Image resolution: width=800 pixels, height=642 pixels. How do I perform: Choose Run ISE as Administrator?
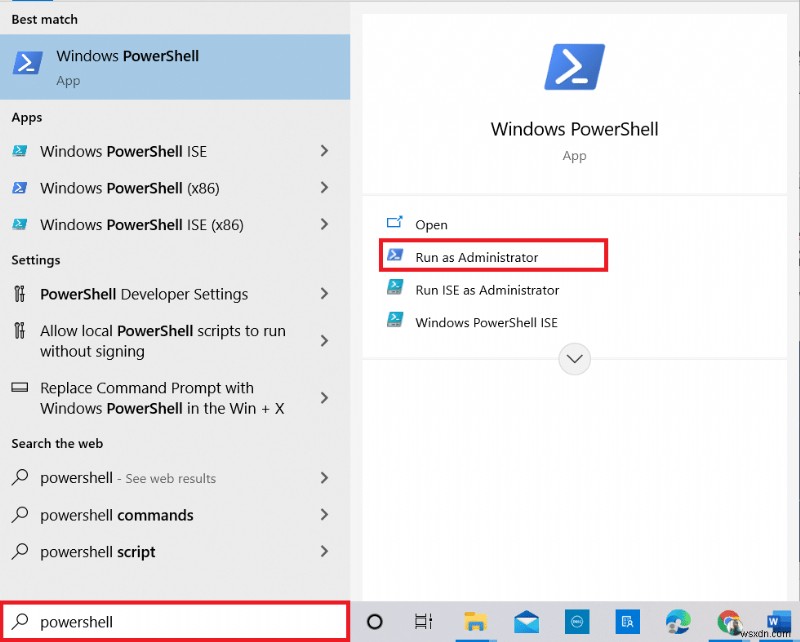pos(487,290)
